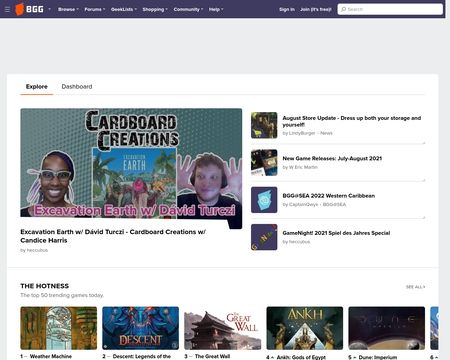
Task: Select the Explore tab
Action: tap(37, 87)
